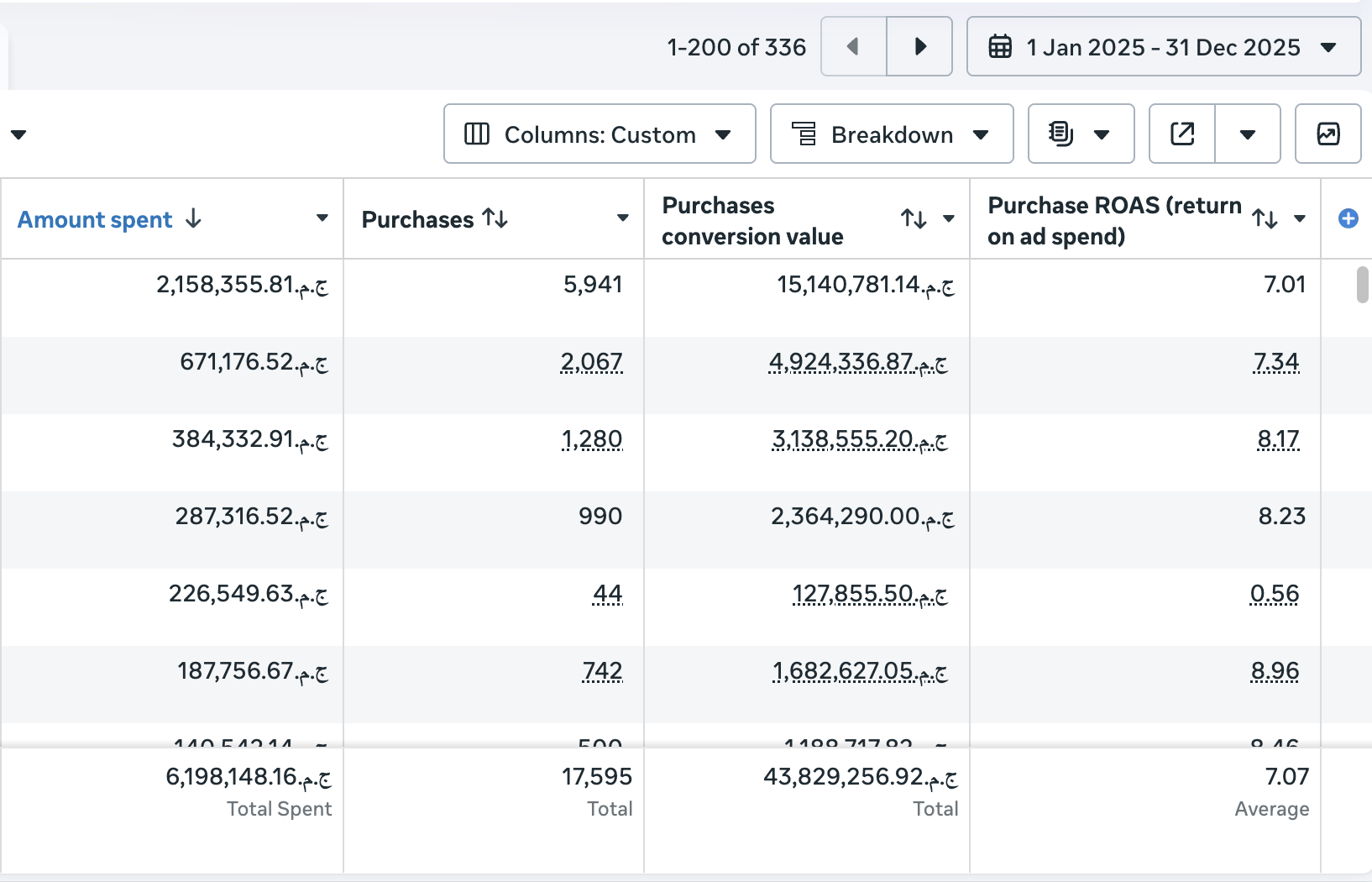Select purchases value 990
Image resolution: width=1372 pixels, height=882 pixels.
point(600,517)
